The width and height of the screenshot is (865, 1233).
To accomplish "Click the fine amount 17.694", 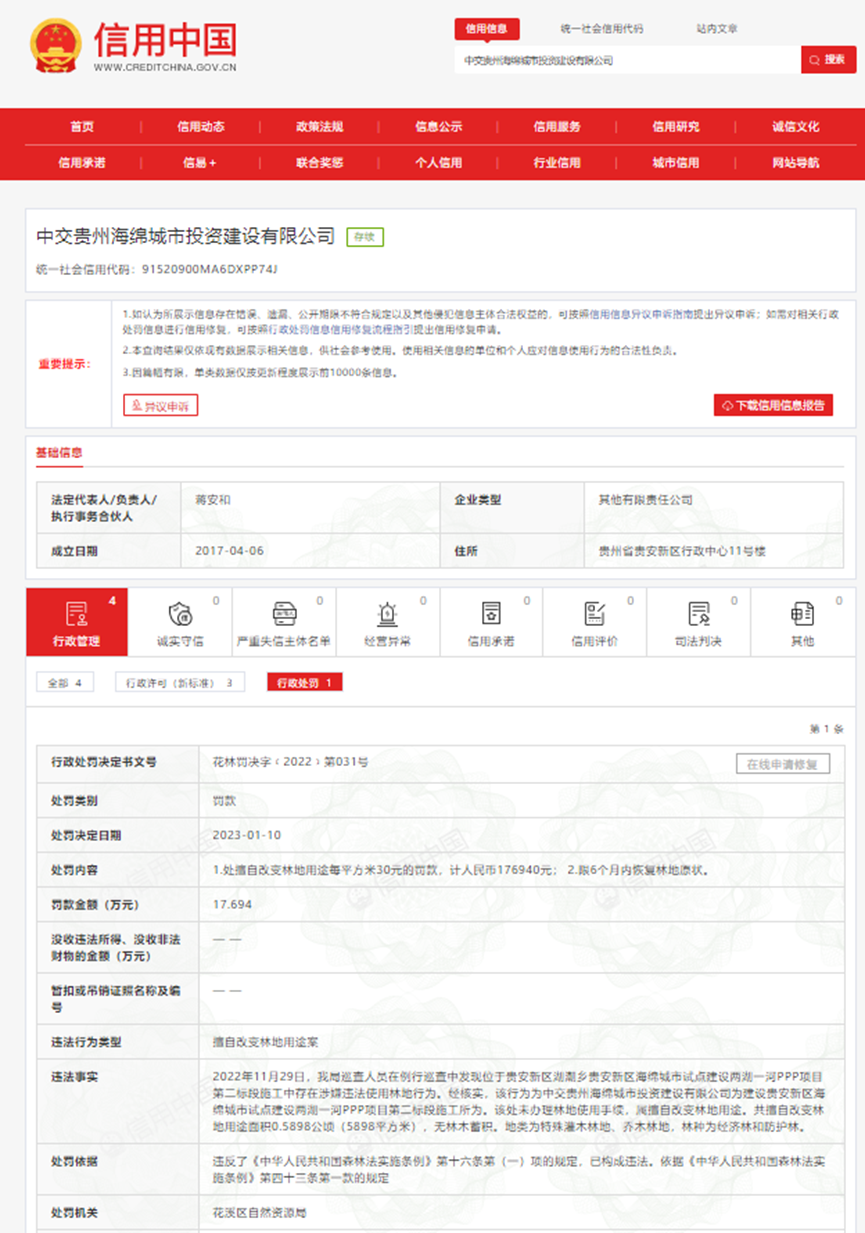I will click(232, 904).
